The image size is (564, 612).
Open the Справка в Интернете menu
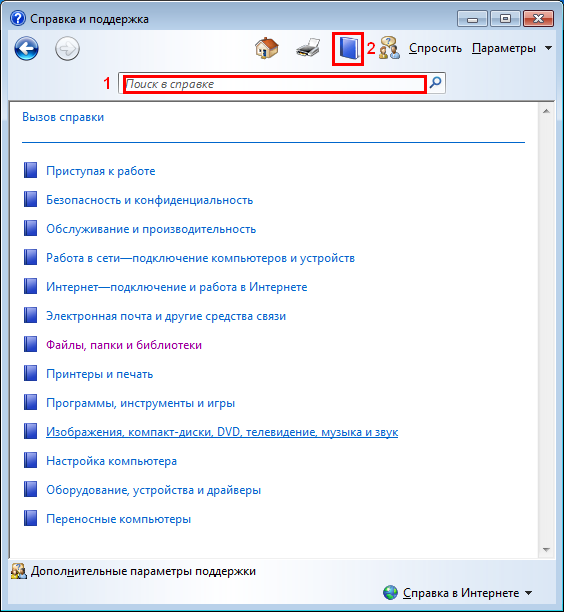click(x=461, y=593)
